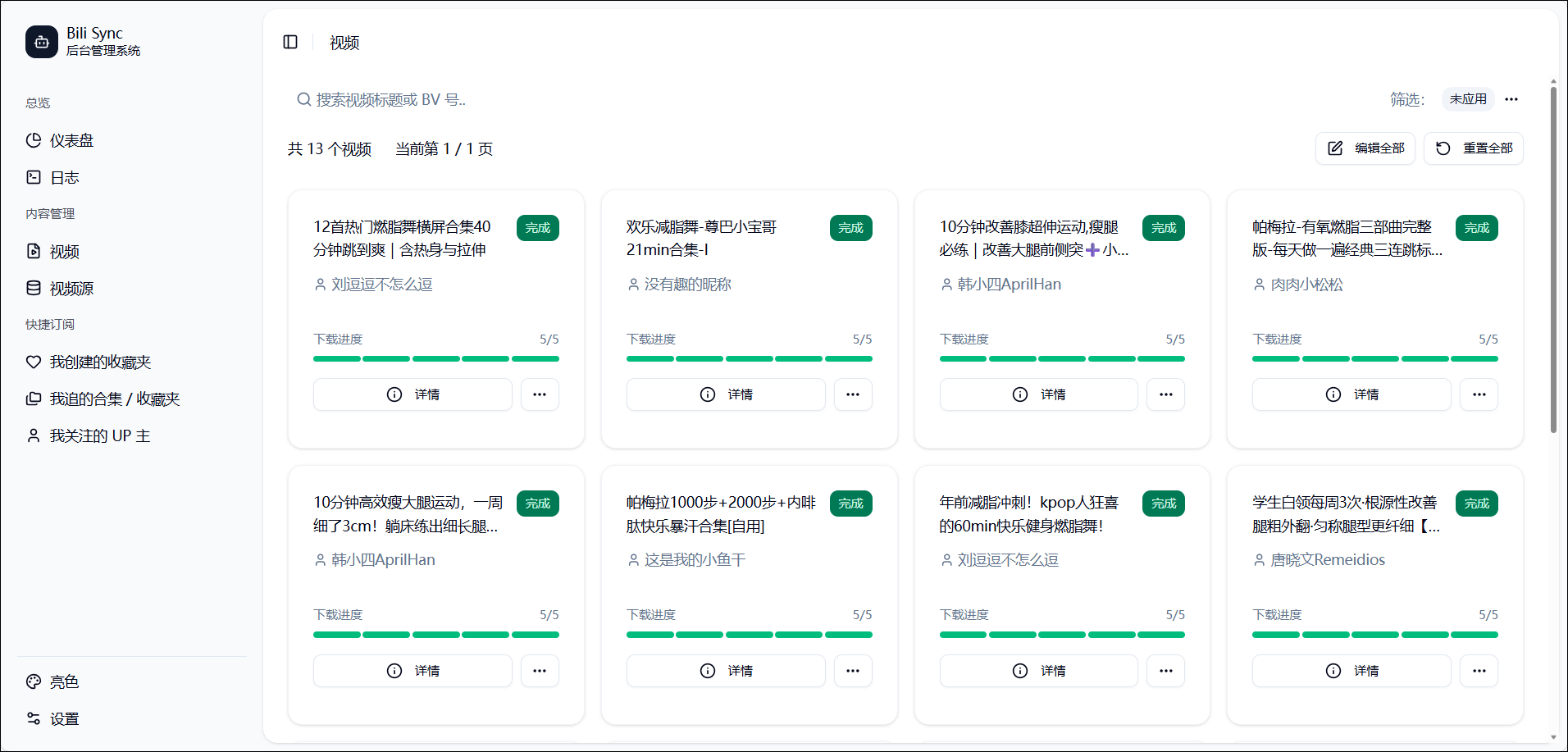Screen dimensions: 1568x752
Task: Open more menu for 帕梅拉-有氧燃脂三部曲 card
Action: pos(1479,394)
